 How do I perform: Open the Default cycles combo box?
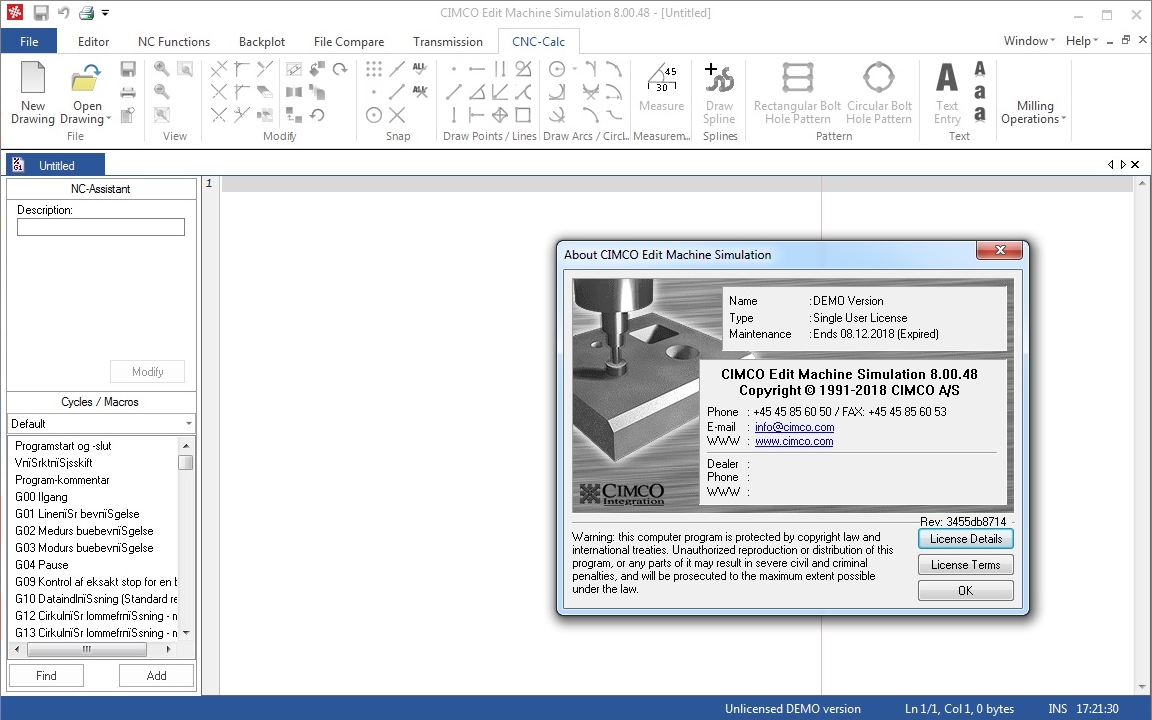click(x=101, y=424)
